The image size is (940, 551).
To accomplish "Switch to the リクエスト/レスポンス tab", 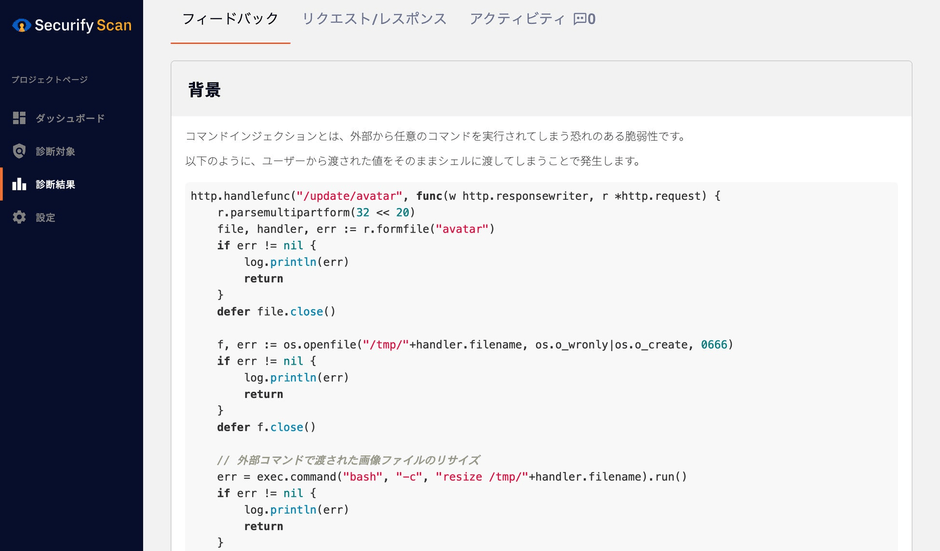I will click(x=374, y=18).
